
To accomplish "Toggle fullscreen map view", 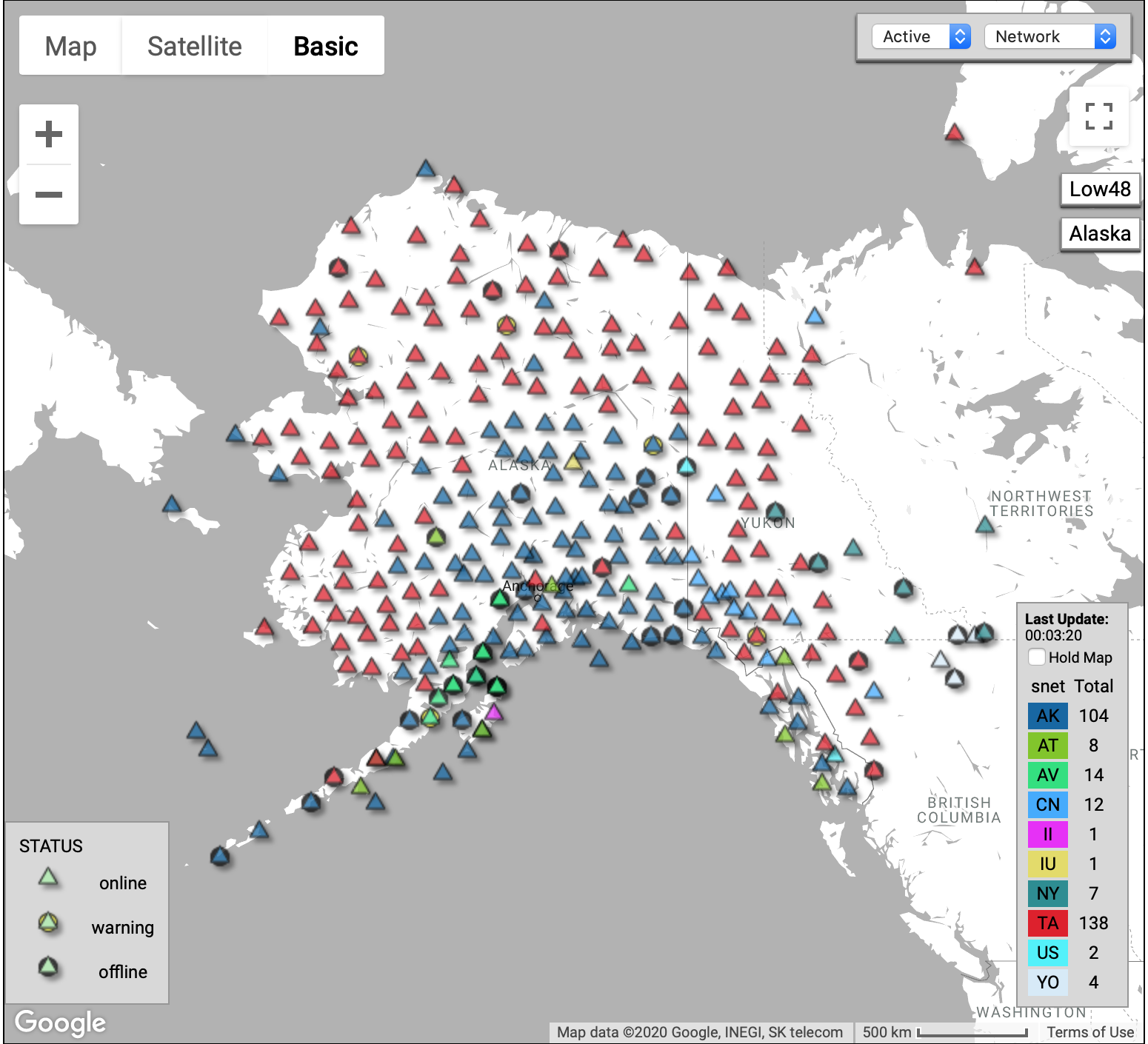I will click(1099, 116).
